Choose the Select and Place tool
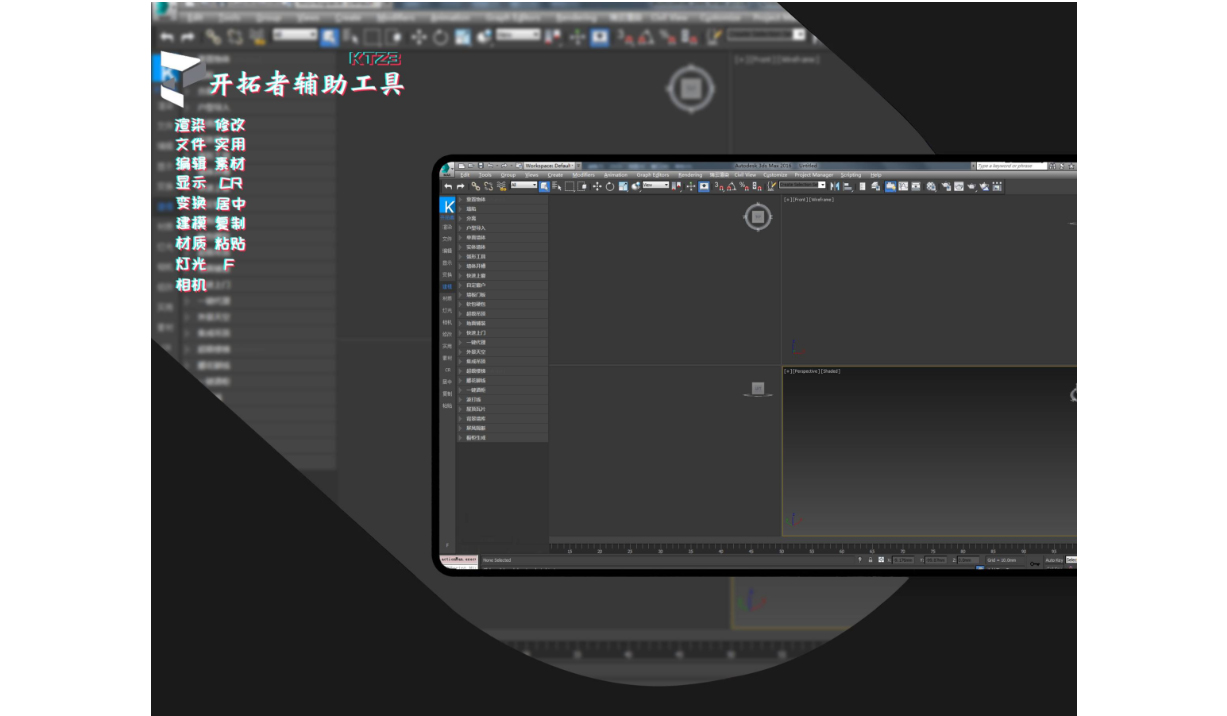This screenshot has height=716, width=1227. pyautogui.click(x=636, y=186)
